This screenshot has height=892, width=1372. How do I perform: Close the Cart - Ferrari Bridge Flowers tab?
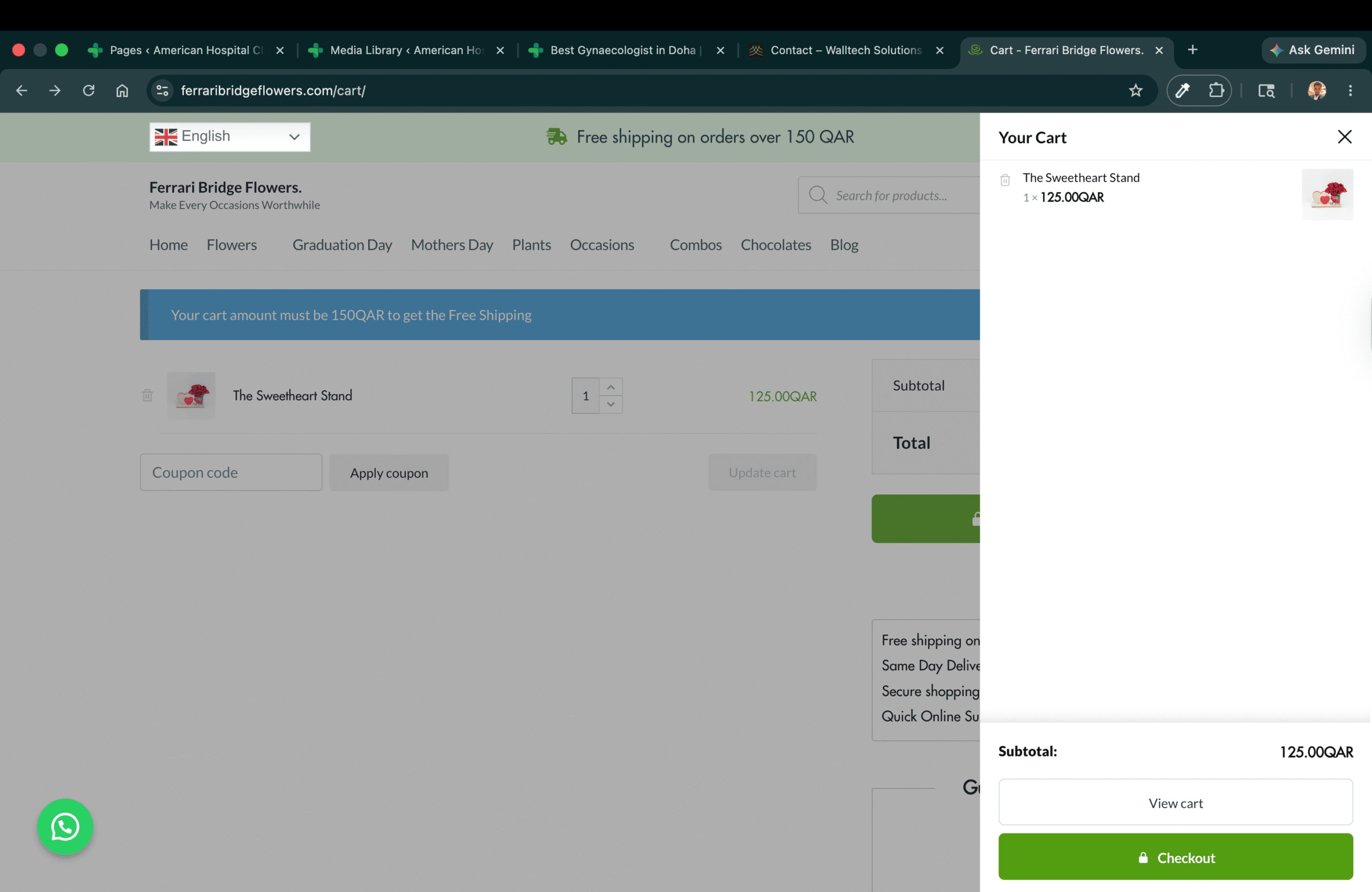coord(1159,50)
